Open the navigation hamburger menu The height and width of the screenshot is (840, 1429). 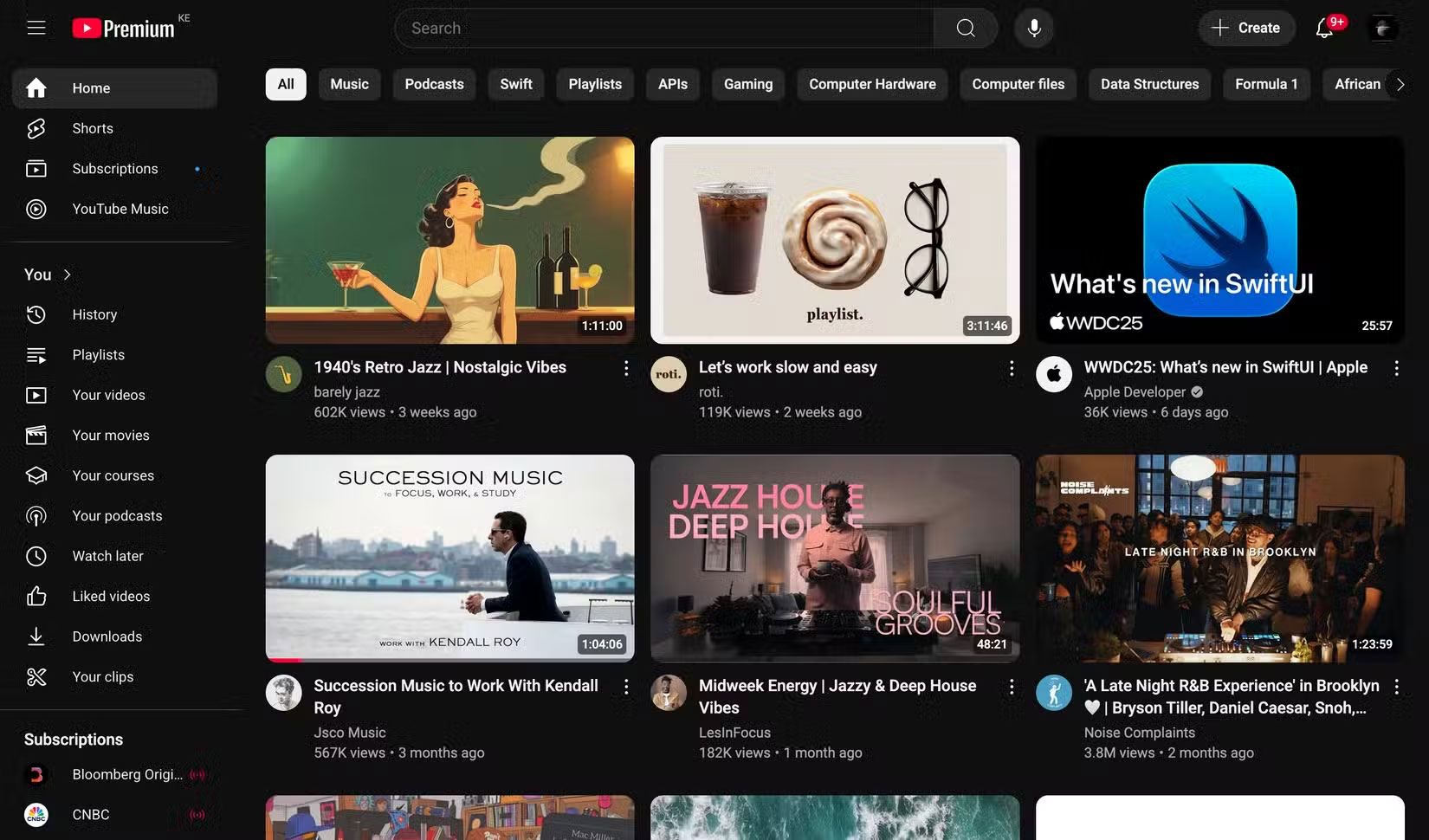pyautogui.click(x=36, y=27)
